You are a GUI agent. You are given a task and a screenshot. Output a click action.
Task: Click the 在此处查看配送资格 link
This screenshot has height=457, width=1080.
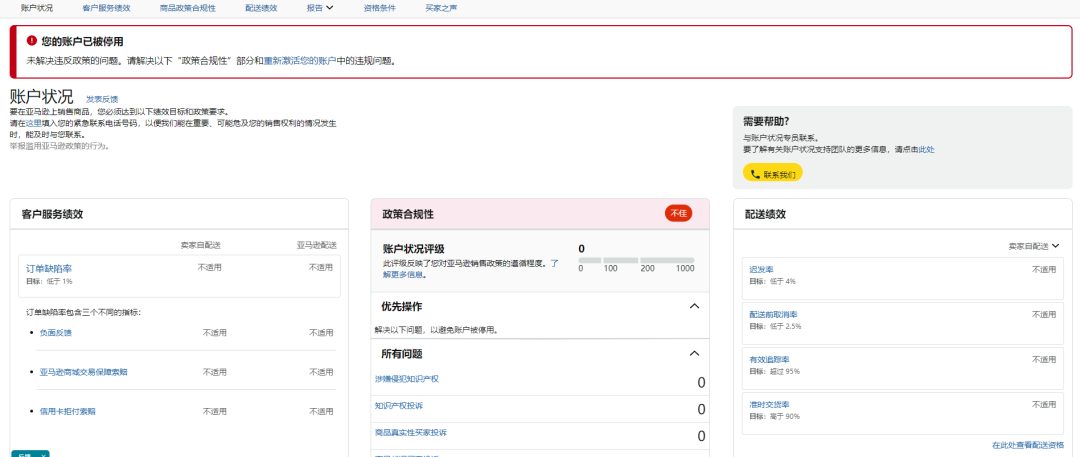pos(1026,445)
